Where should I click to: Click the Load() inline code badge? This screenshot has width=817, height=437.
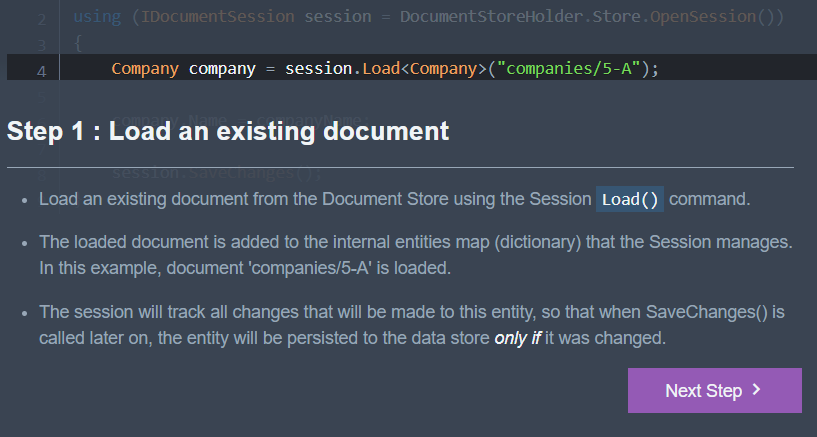point(629,199)
